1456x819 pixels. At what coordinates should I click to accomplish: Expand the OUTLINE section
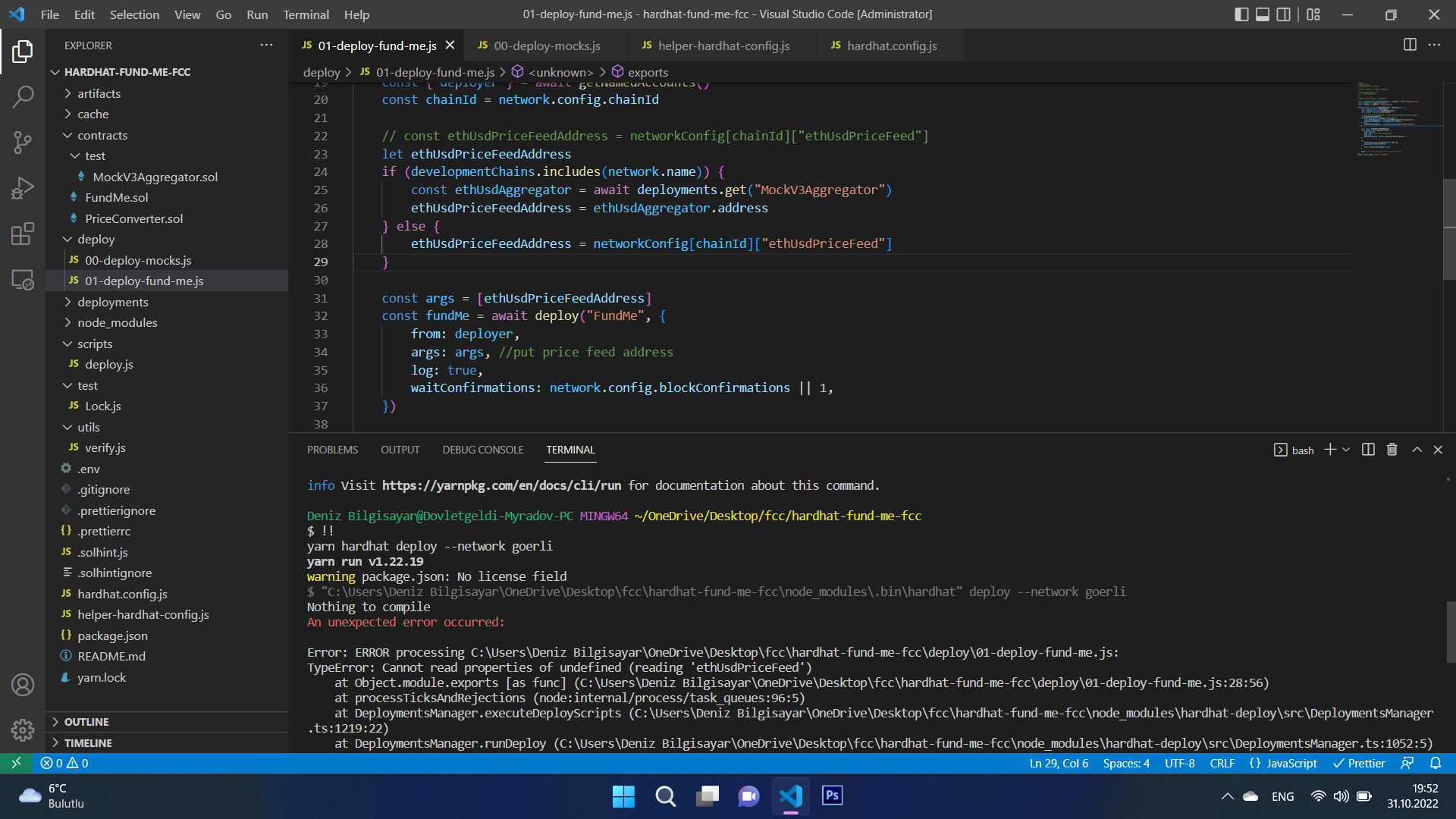tap(86, 722)
